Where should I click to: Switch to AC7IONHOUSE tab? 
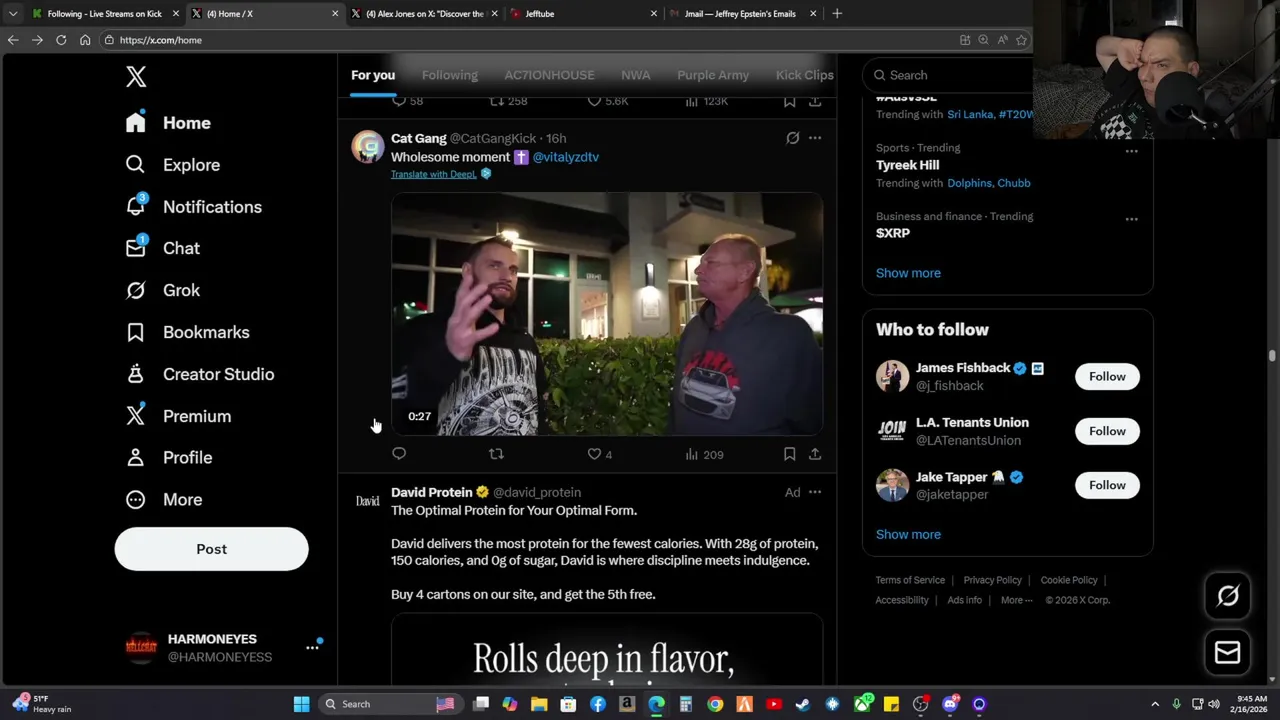(549, 75)
